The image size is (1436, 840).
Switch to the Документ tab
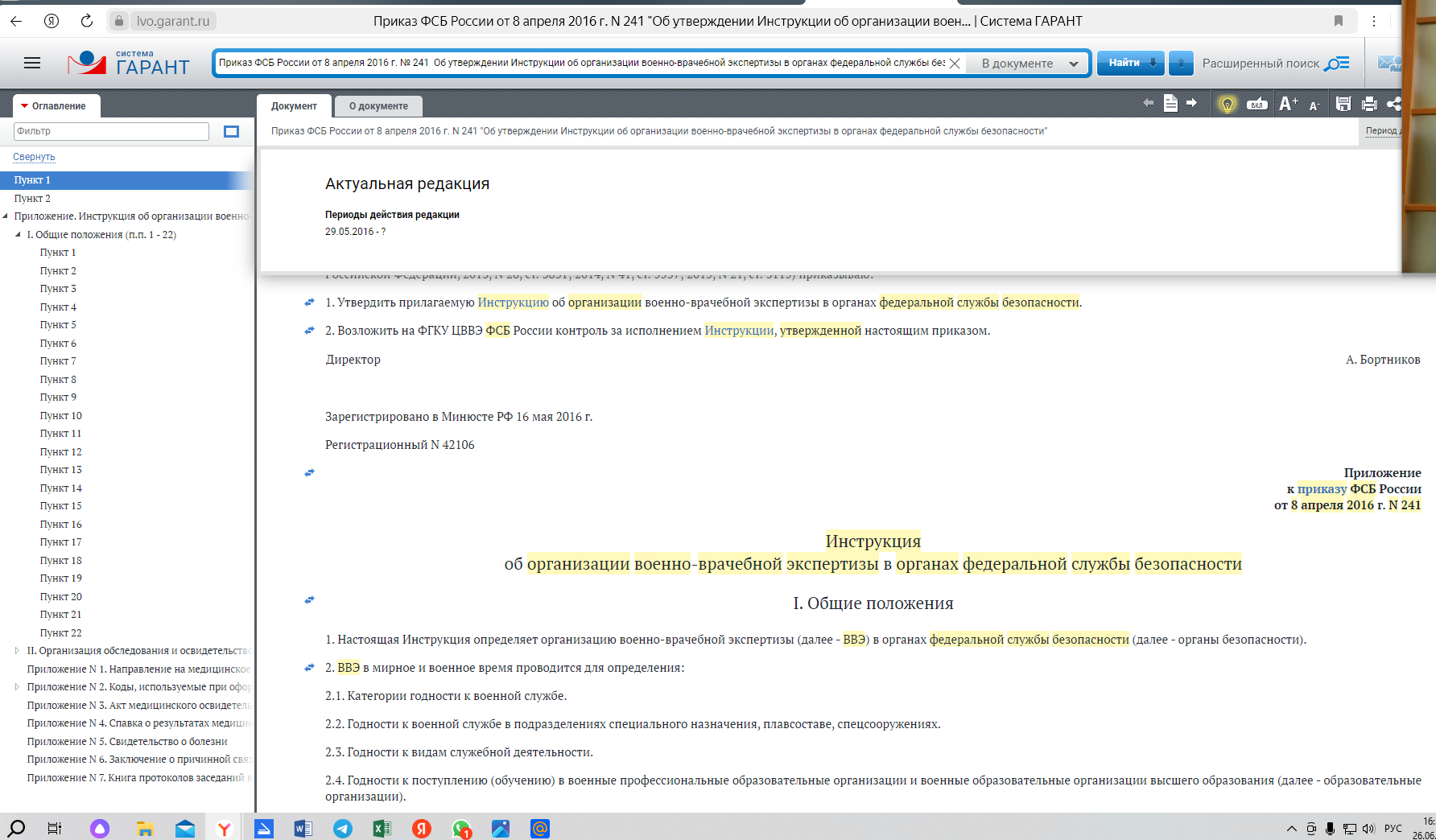[294, 106]
